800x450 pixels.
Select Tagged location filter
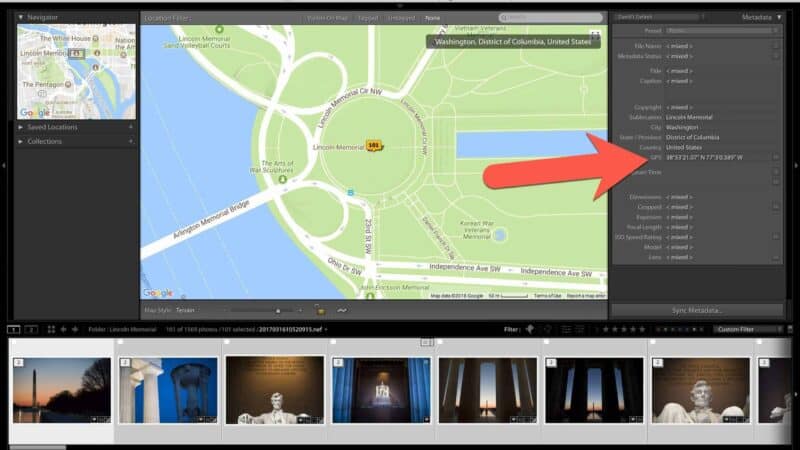point(367,18)
